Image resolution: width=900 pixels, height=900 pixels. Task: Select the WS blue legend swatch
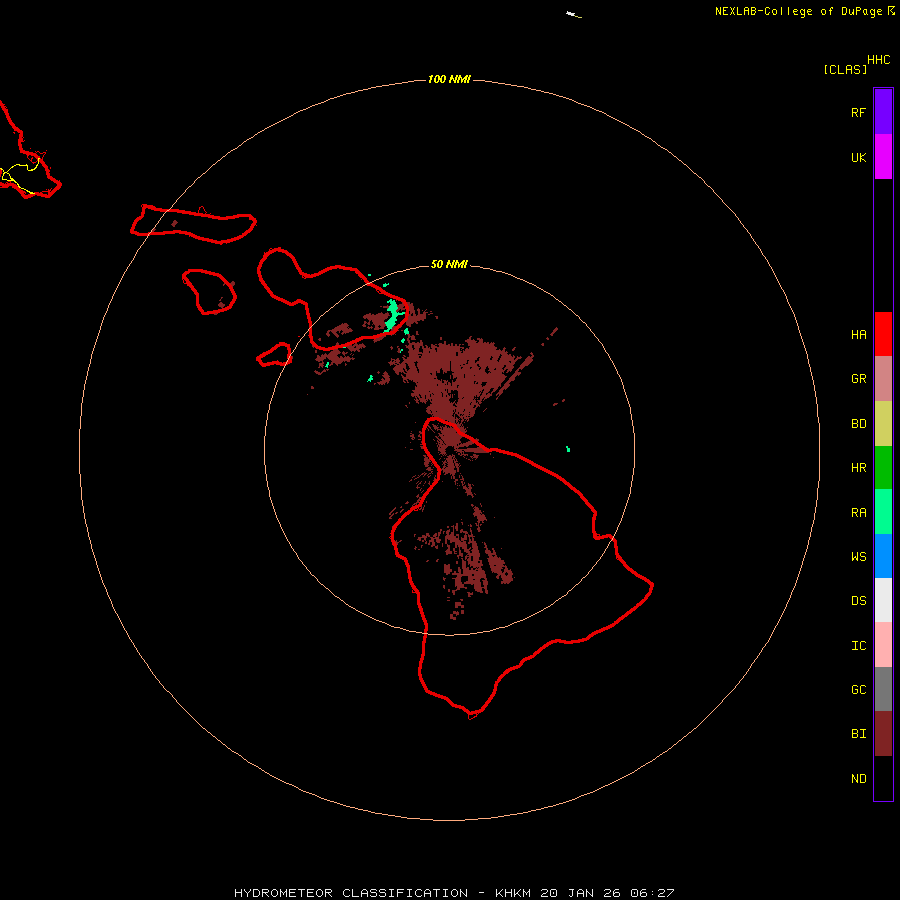point(883,556)
